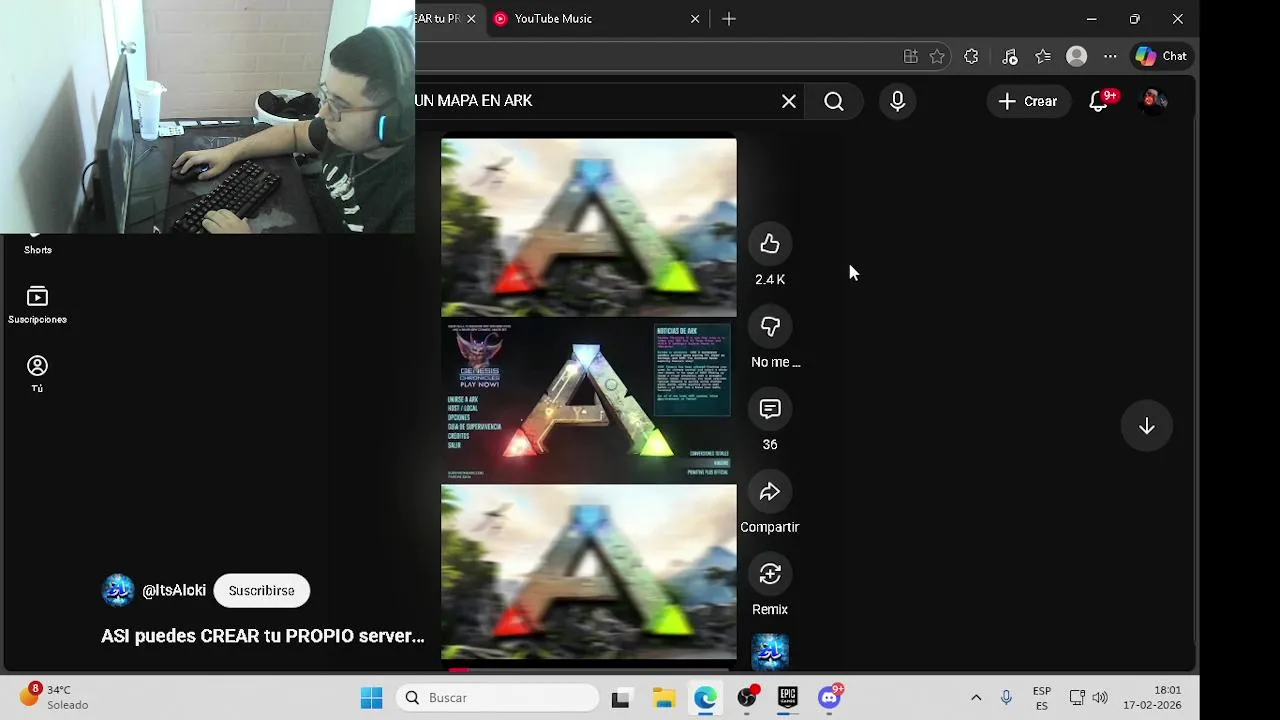Click the taskbar Buscar search box
The width and height of the screenshot is (1280, 720).
coord(496,698)
